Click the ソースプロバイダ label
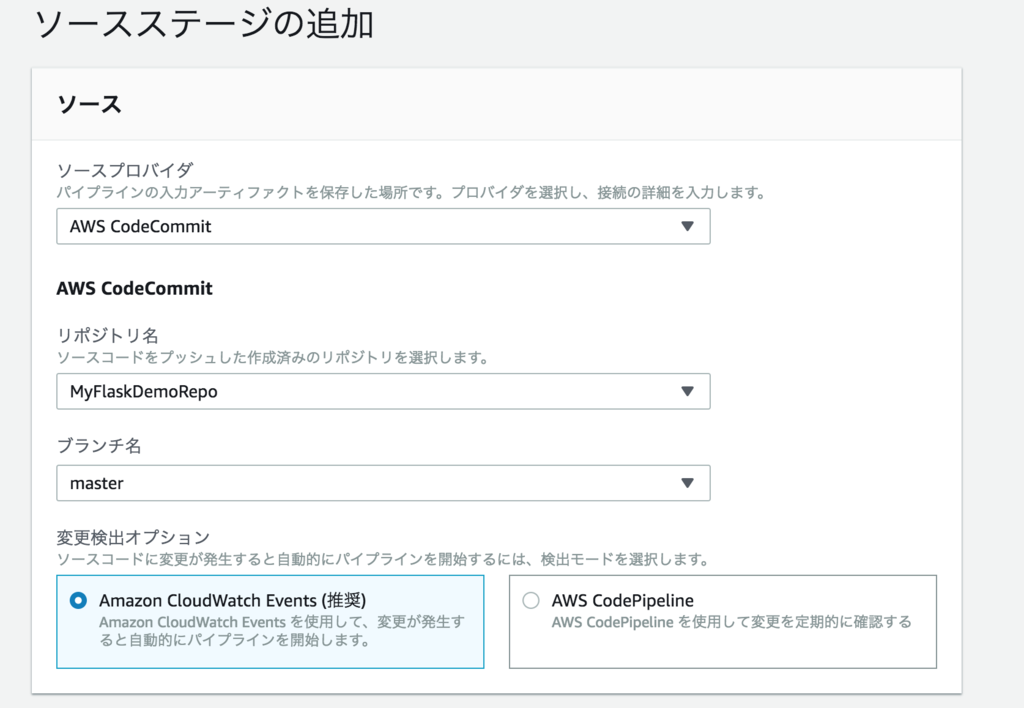This screenshot has height=708, width=1024. tap(125, 170)
